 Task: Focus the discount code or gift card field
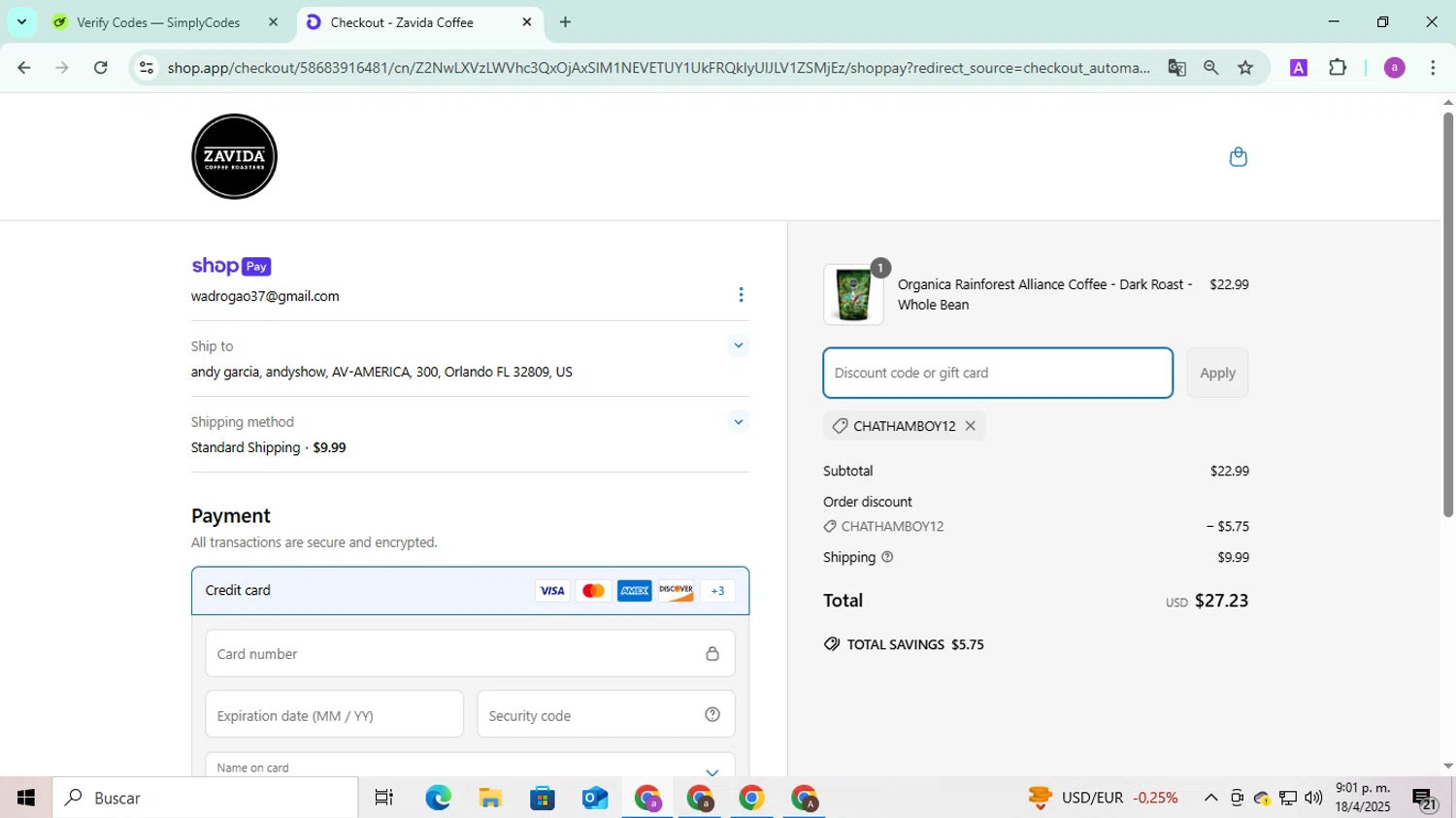(998, 373)
